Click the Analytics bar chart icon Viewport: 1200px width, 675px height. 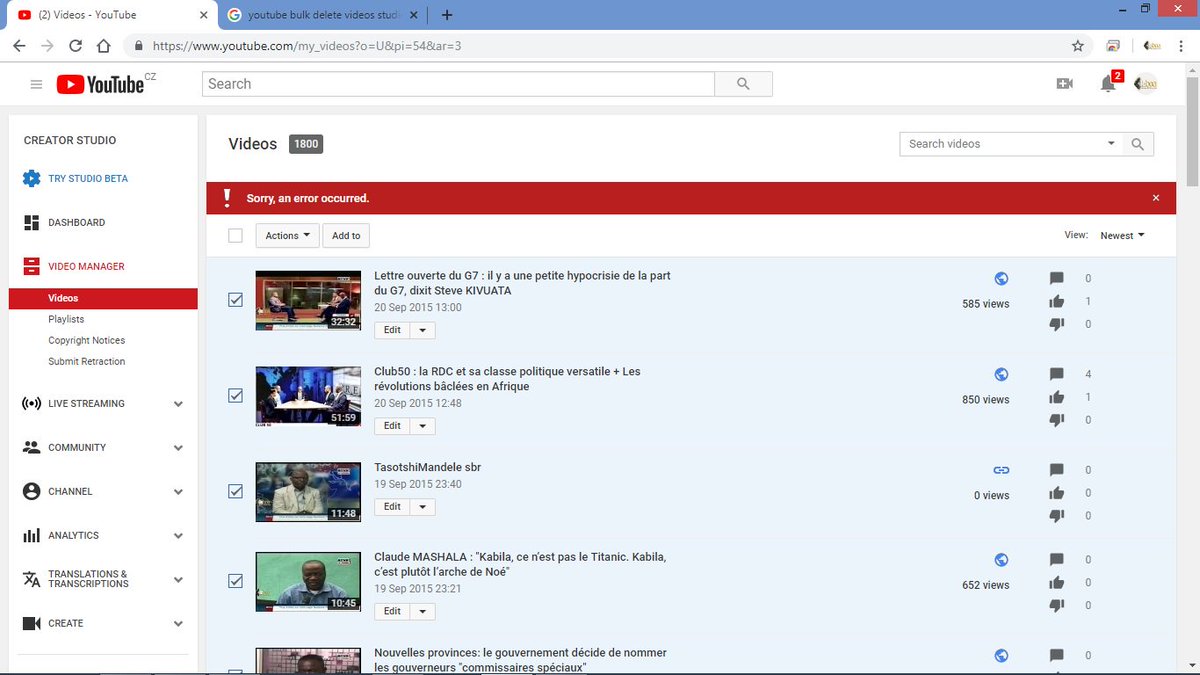tap(31, 535)
